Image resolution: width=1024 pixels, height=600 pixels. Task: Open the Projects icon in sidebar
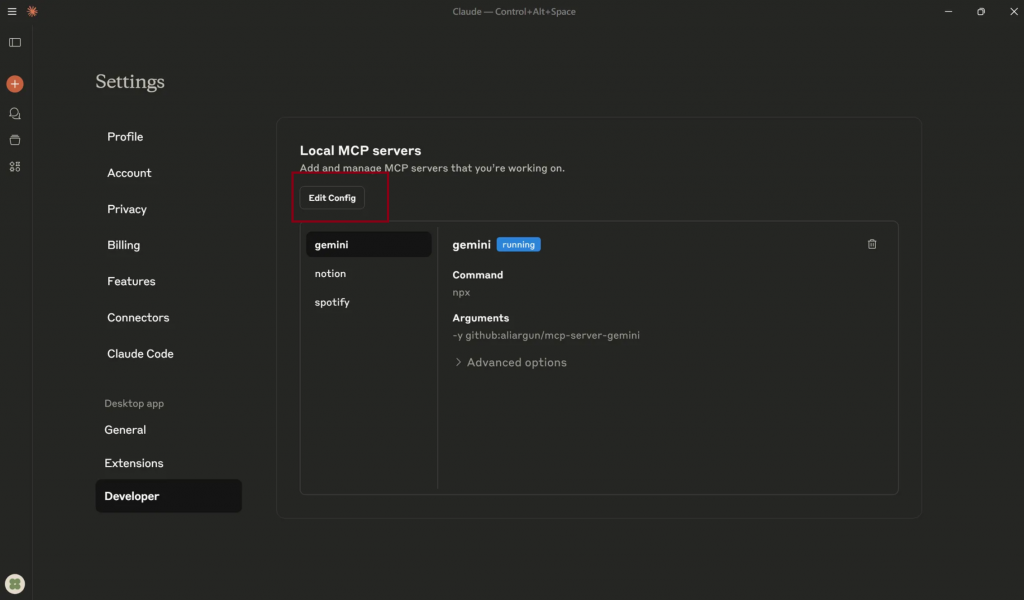pos(14,140)
